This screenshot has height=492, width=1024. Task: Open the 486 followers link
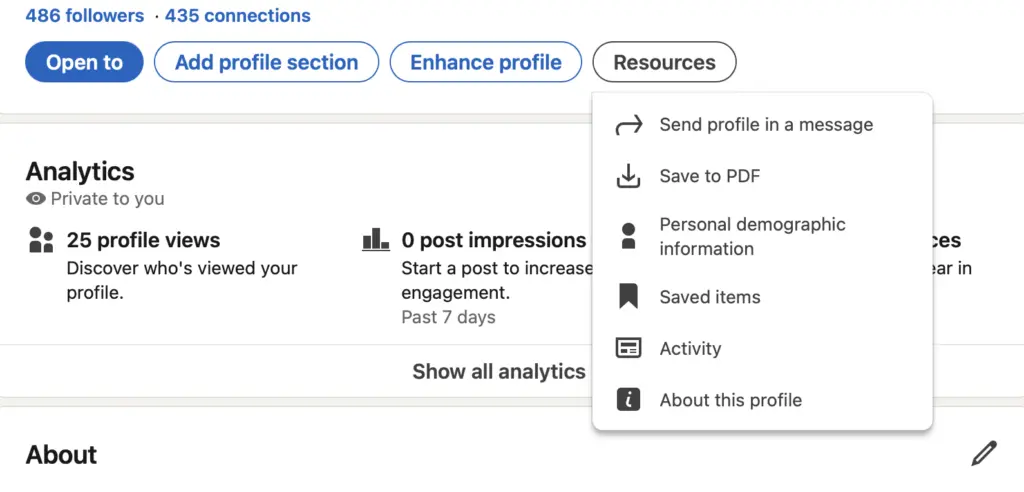click(x=85, y=16)
